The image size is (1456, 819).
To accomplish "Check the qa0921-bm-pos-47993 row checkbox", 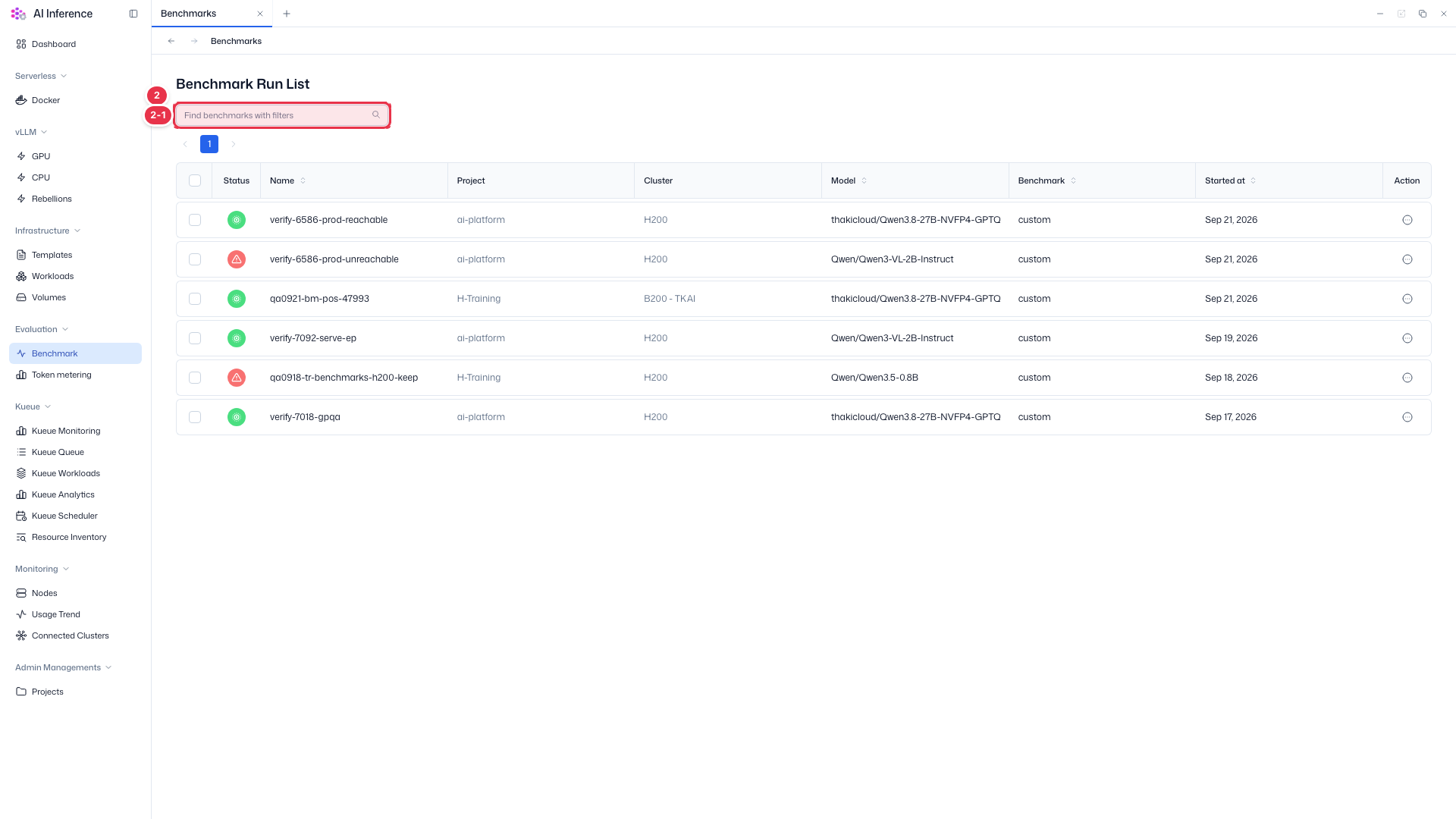I will [x=195, y=299].
